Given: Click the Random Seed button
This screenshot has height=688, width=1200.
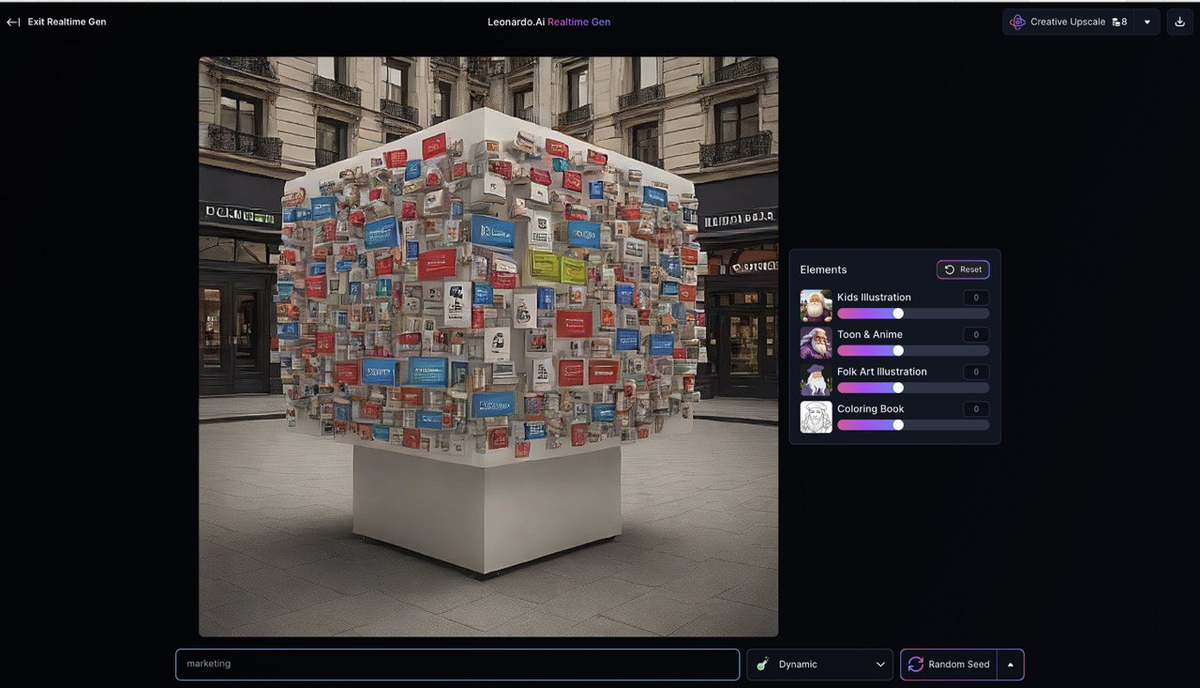Looking at the screenshot, I should [948, 664].
